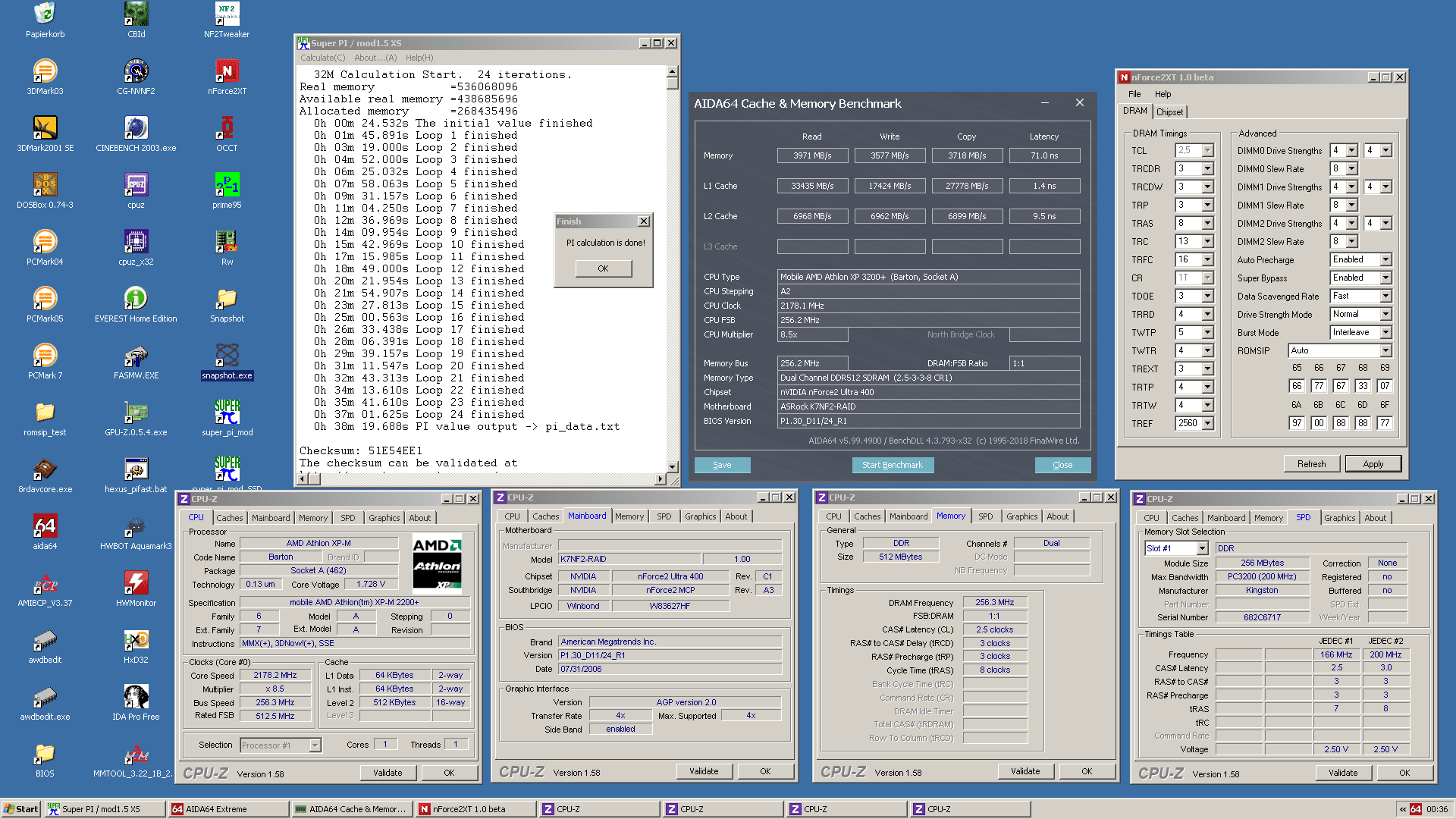The width and height of the screenshot is (1456, 819).
Task: Open IDA Pro Free desktop icon
Action: click(x=136, y=703)
